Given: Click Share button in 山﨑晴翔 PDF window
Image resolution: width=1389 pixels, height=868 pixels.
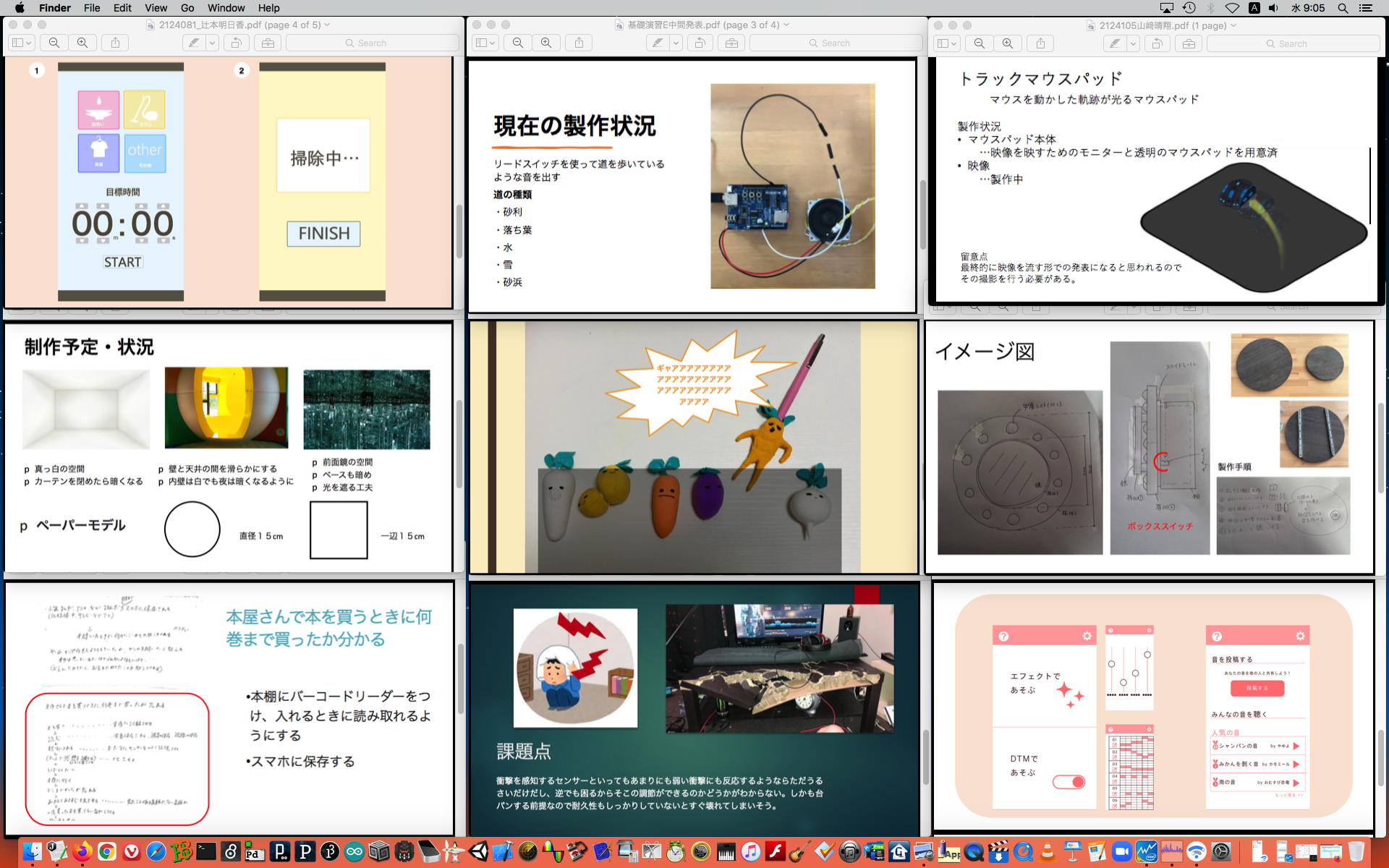Looking at the screenshot, I should tap(1040, 43).
